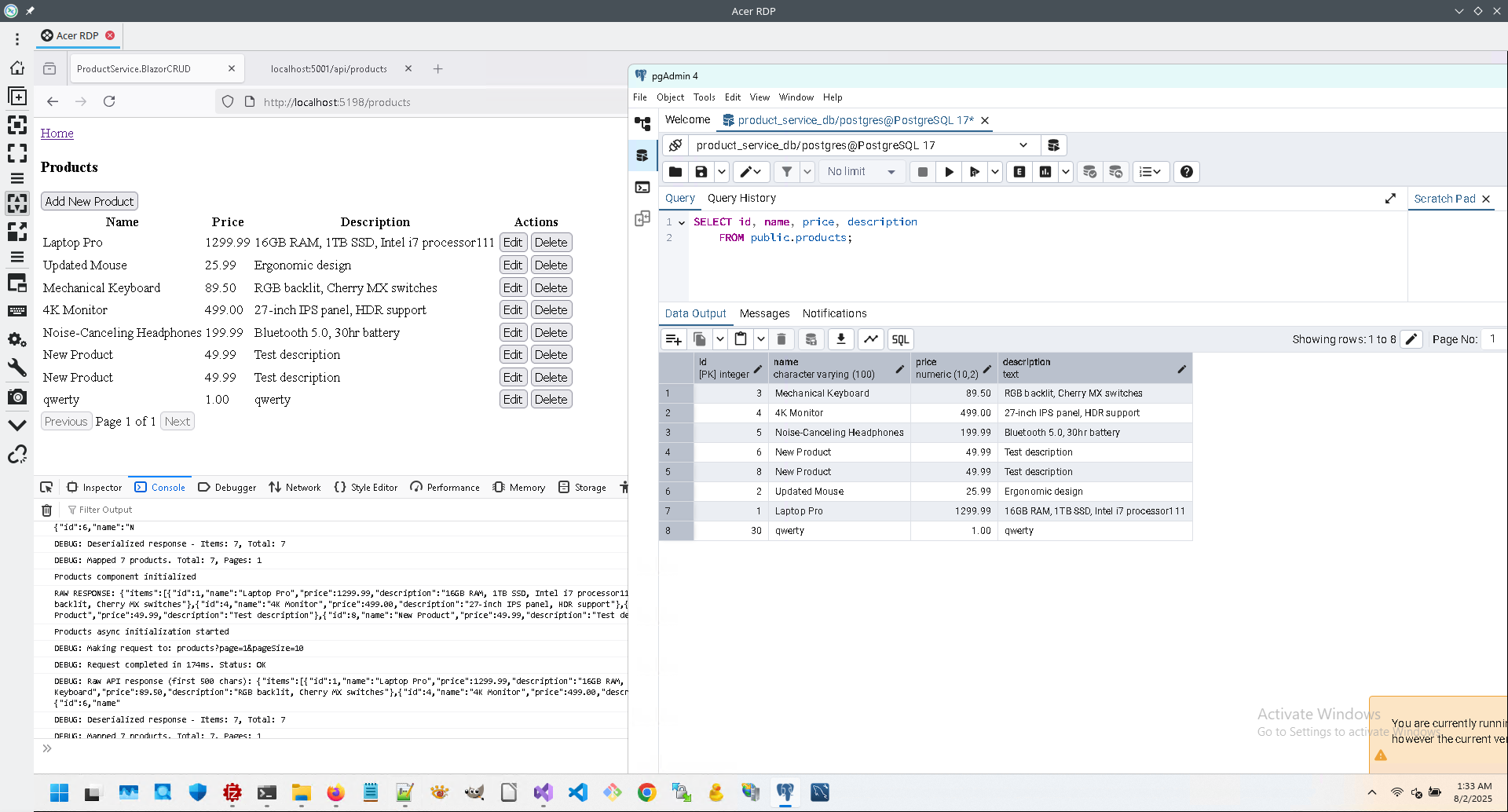Open pgAdmin Object Explorer sidebar icon
This screenshot has width=1508, height=812.
pos(642,124)
